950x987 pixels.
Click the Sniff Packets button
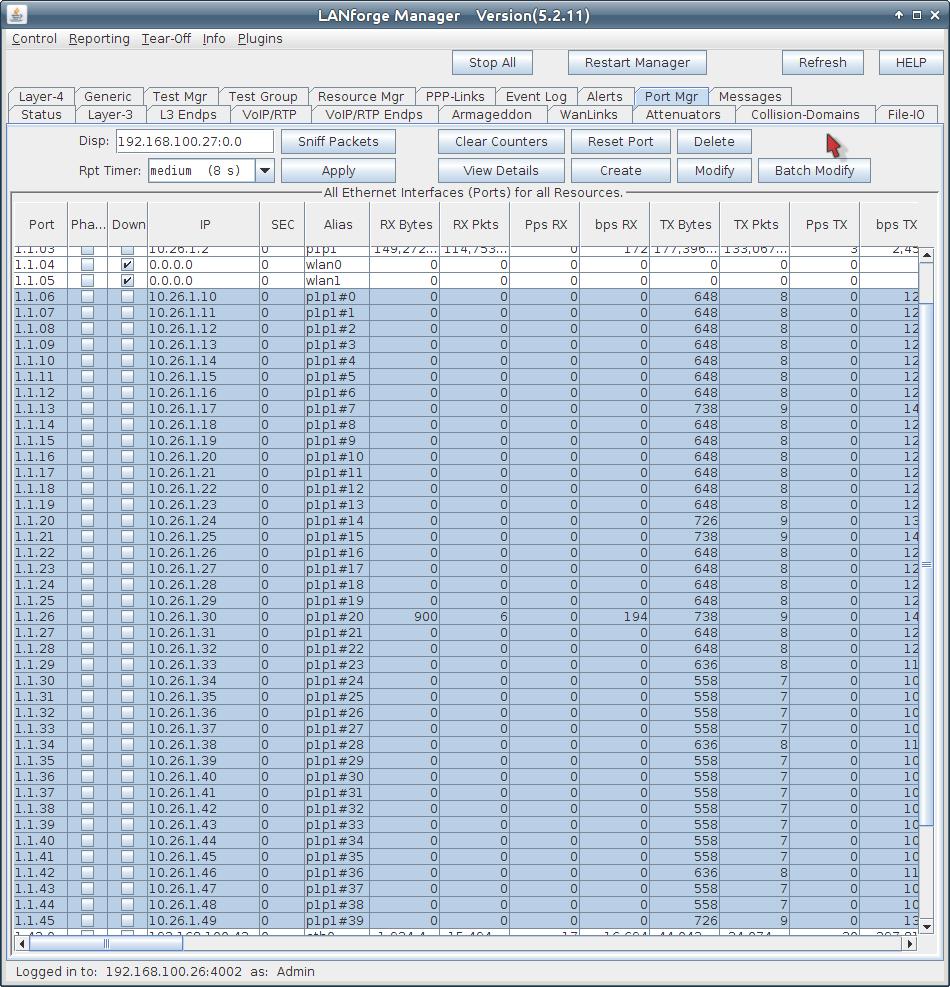pyautogui.click(x=339, y=142)
